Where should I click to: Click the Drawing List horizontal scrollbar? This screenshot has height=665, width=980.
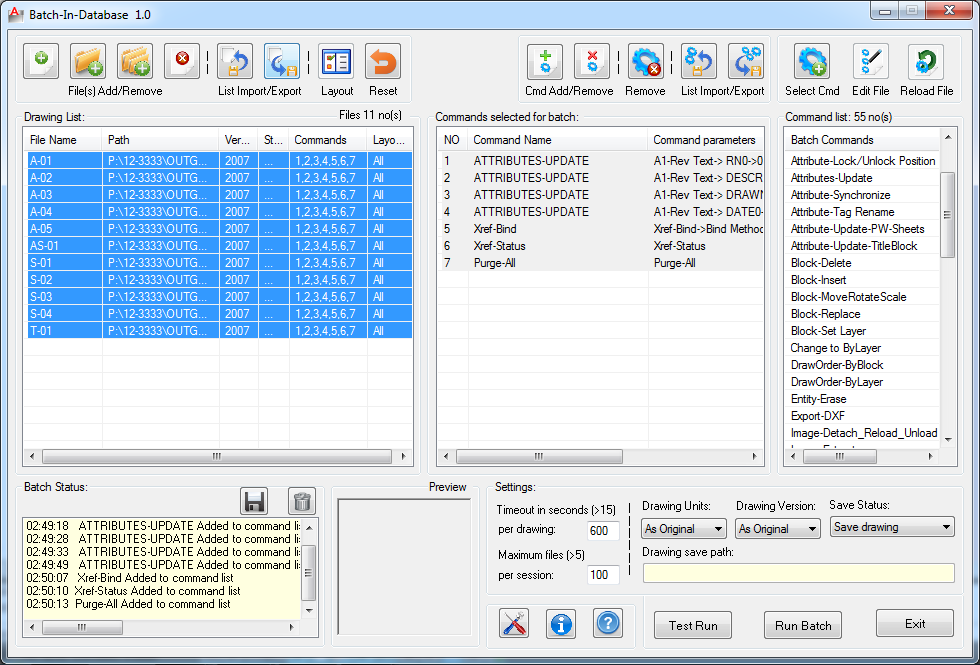[218, 457]
